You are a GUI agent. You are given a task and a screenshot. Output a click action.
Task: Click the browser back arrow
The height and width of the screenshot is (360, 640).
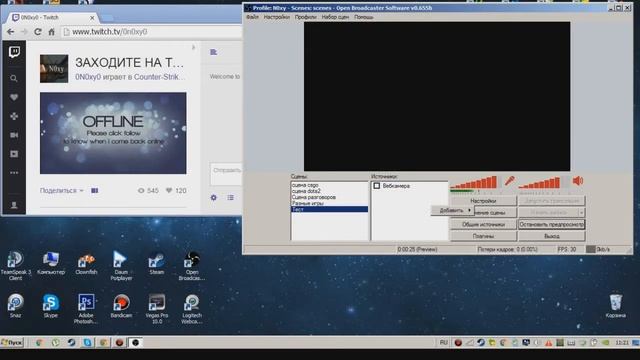point(11,31)
